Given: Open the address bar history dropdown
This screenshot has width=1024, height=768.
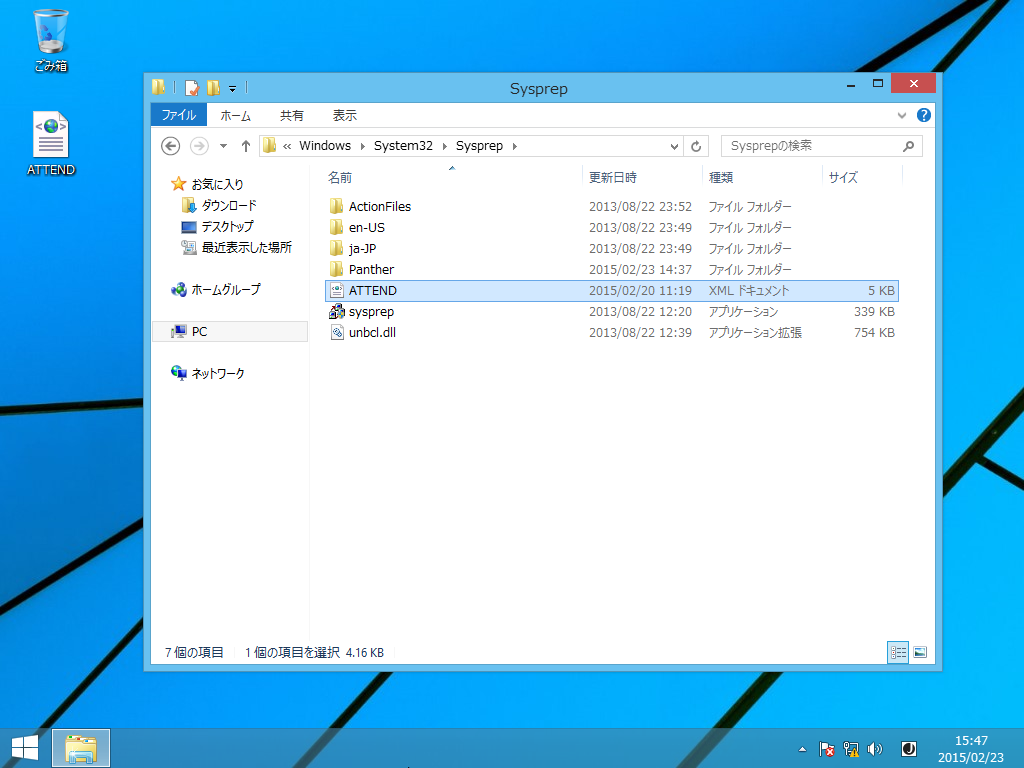Looking at the screenshot, I should click(675, 146).
